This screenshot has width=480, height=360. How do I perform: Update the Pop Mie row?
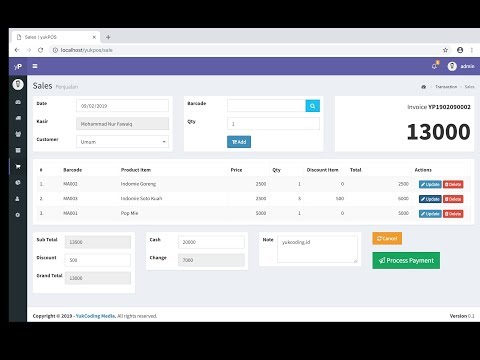pyautogui.click(x=430, y=214)
